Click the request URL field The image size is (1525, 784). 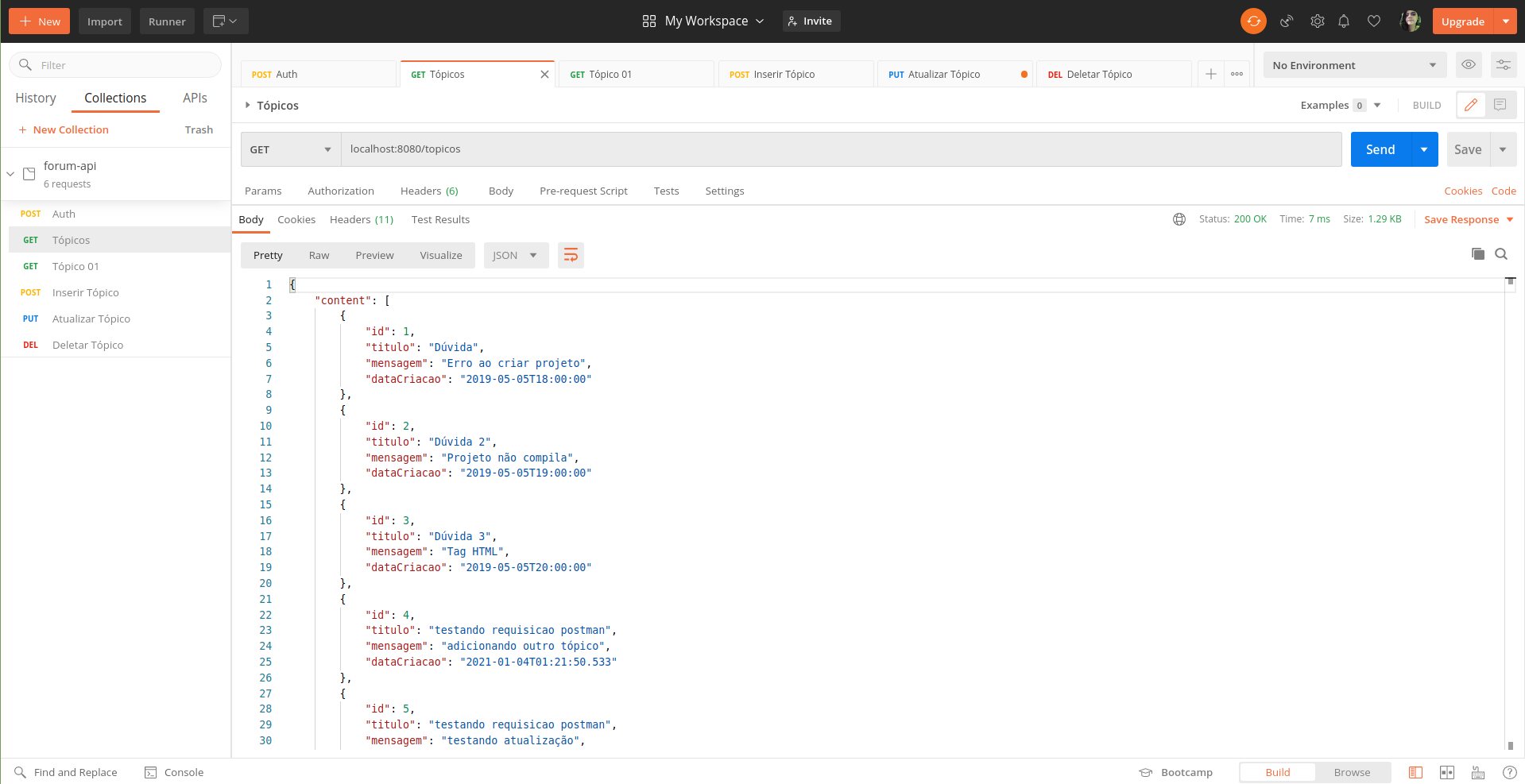tap(841, 149)
